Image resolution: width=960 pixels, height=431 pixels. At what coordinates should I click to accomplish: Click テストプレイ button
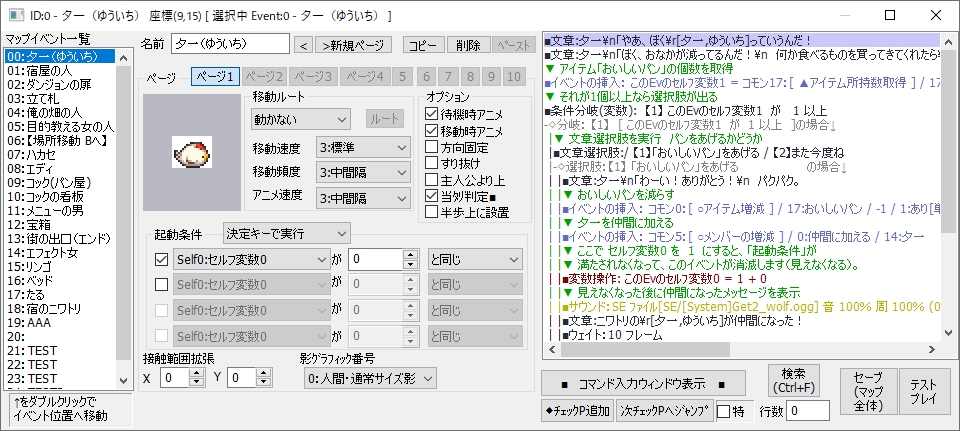pos(924,393)
